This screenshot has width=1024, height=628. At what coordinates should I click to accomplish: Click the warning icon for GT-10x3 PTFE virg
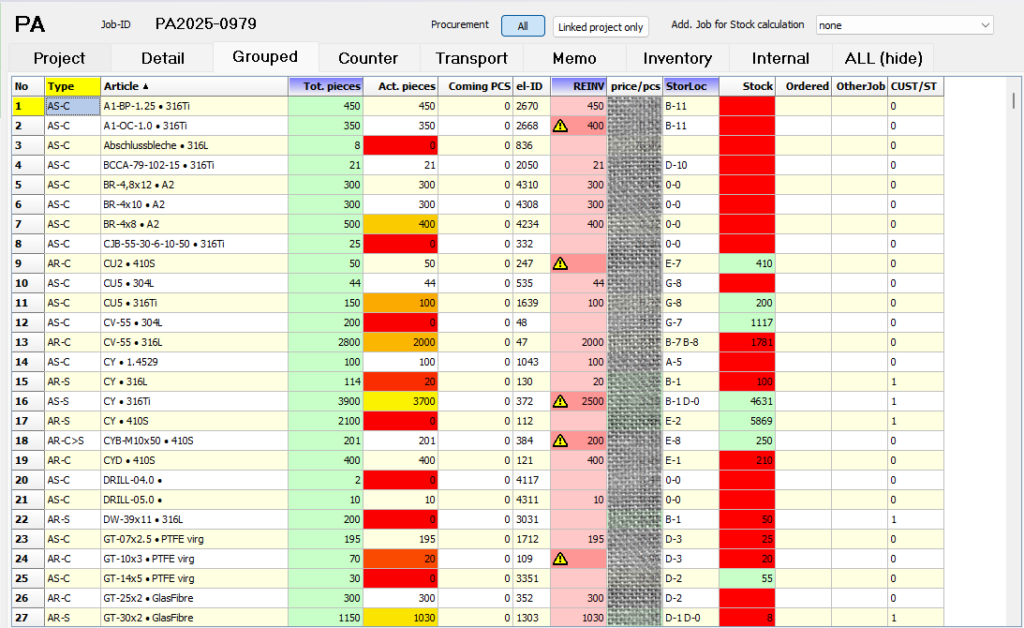[x=561, y=558]
